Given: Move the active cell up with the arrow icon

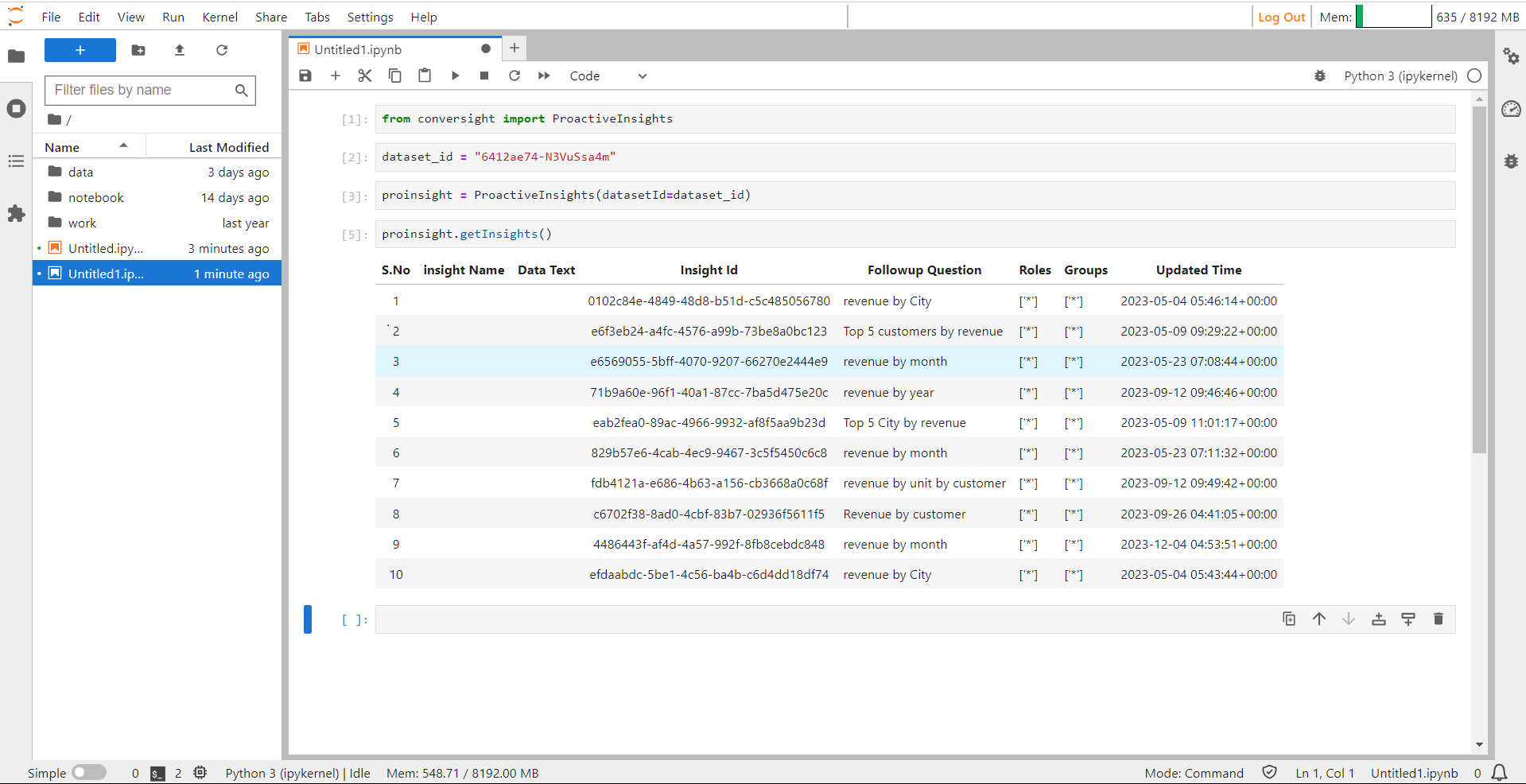Looking at the screenshot, I should point(1319,619).
